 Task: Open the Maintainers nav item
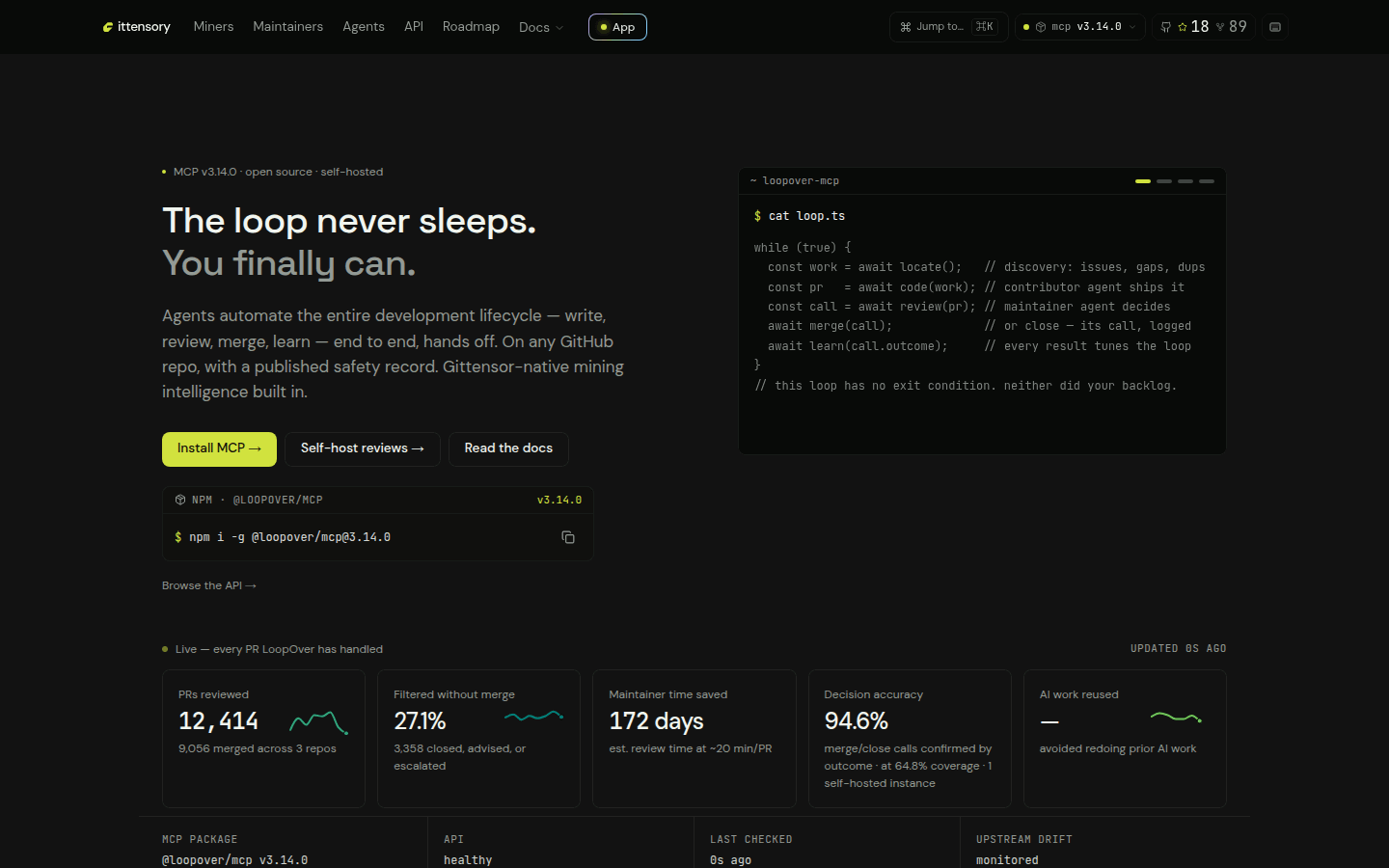point(287,27)
